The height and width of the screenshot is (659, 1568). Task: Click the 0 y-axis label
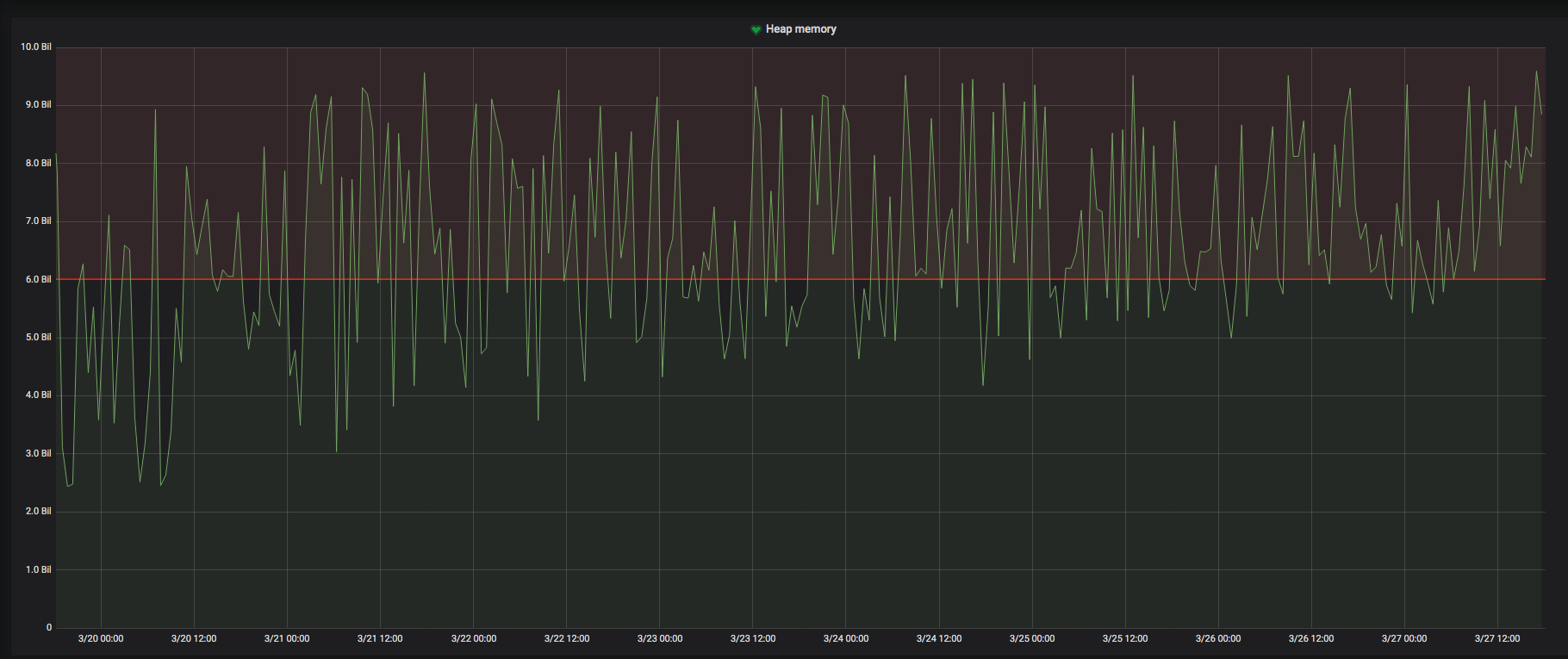[x=49, y=627]
